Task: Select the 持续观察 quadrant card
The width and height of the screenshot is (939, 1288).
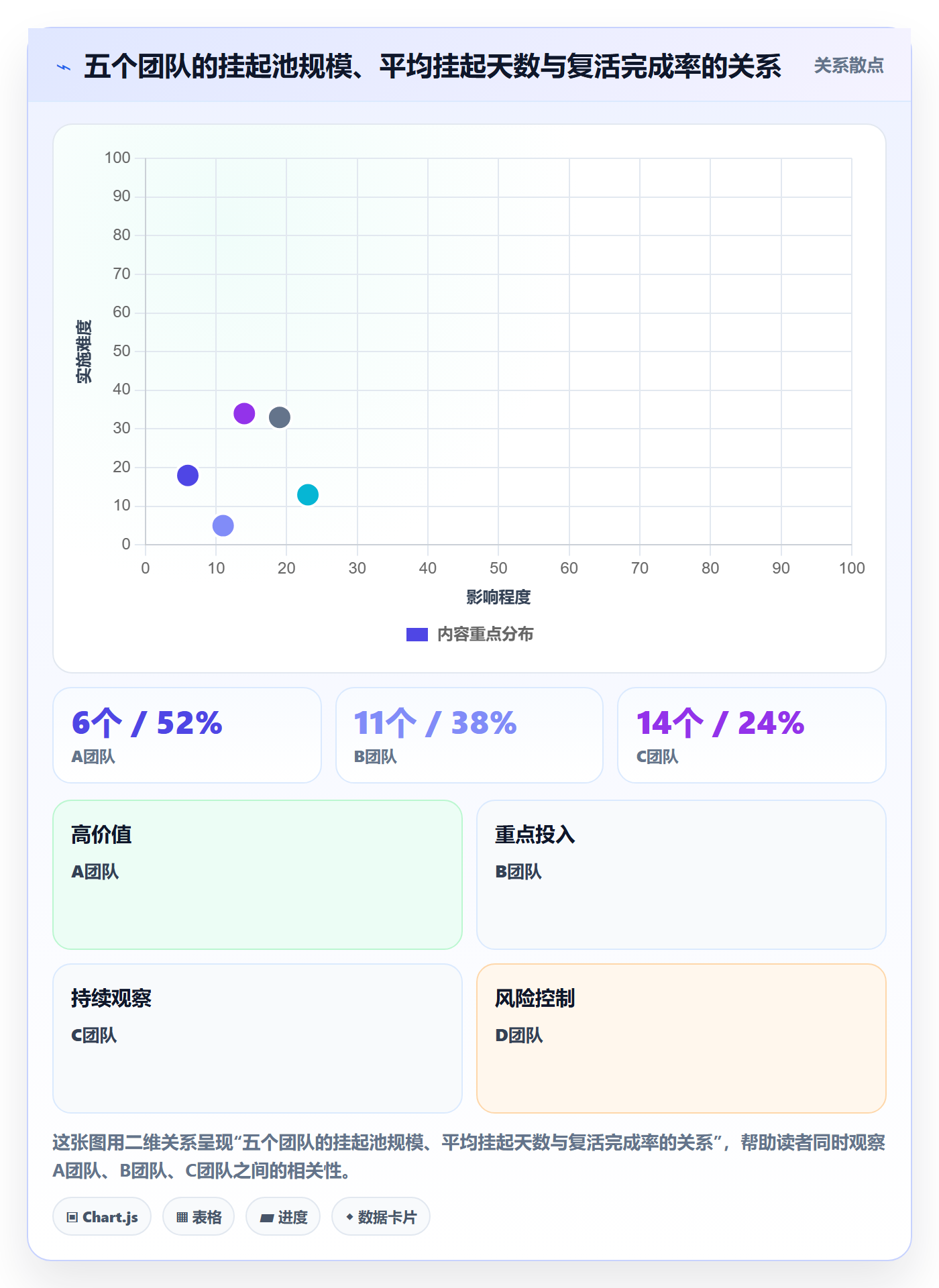Action: 258,1038
